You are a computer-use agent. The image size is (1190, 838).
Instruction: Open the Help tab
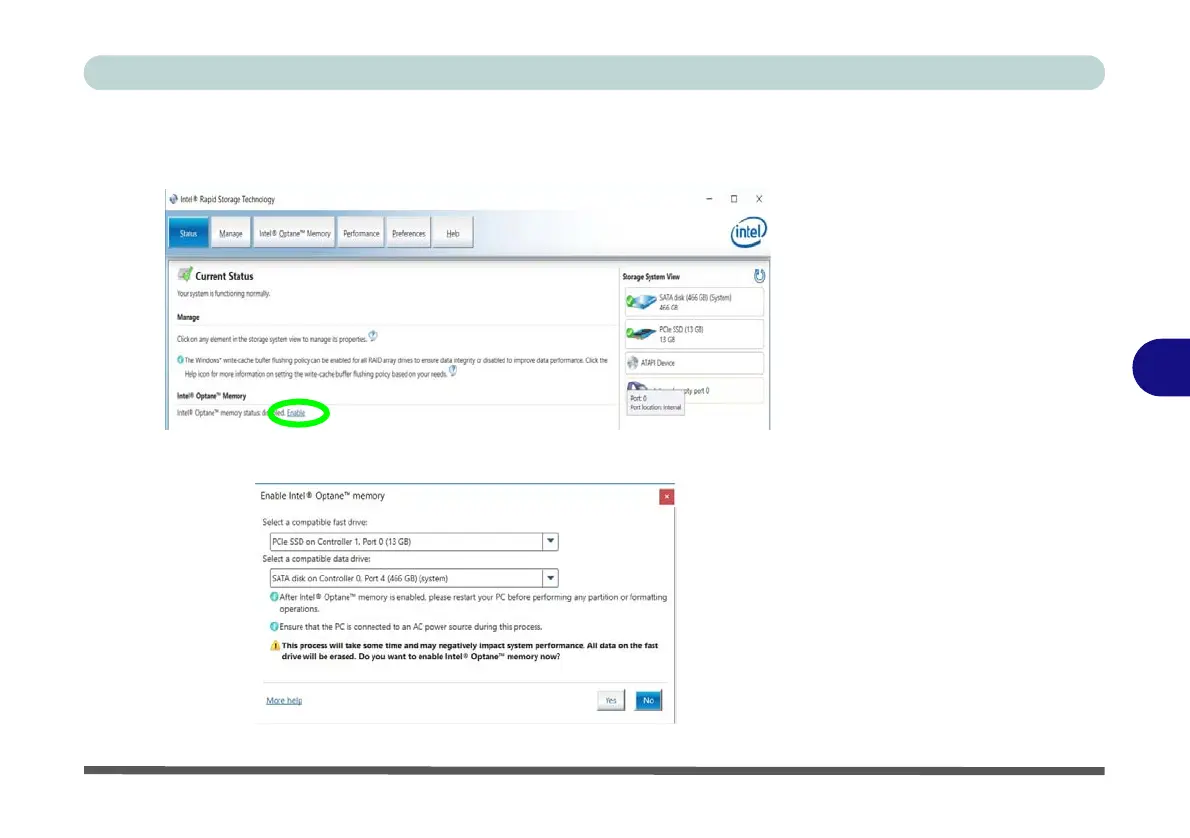pos(453,233)
